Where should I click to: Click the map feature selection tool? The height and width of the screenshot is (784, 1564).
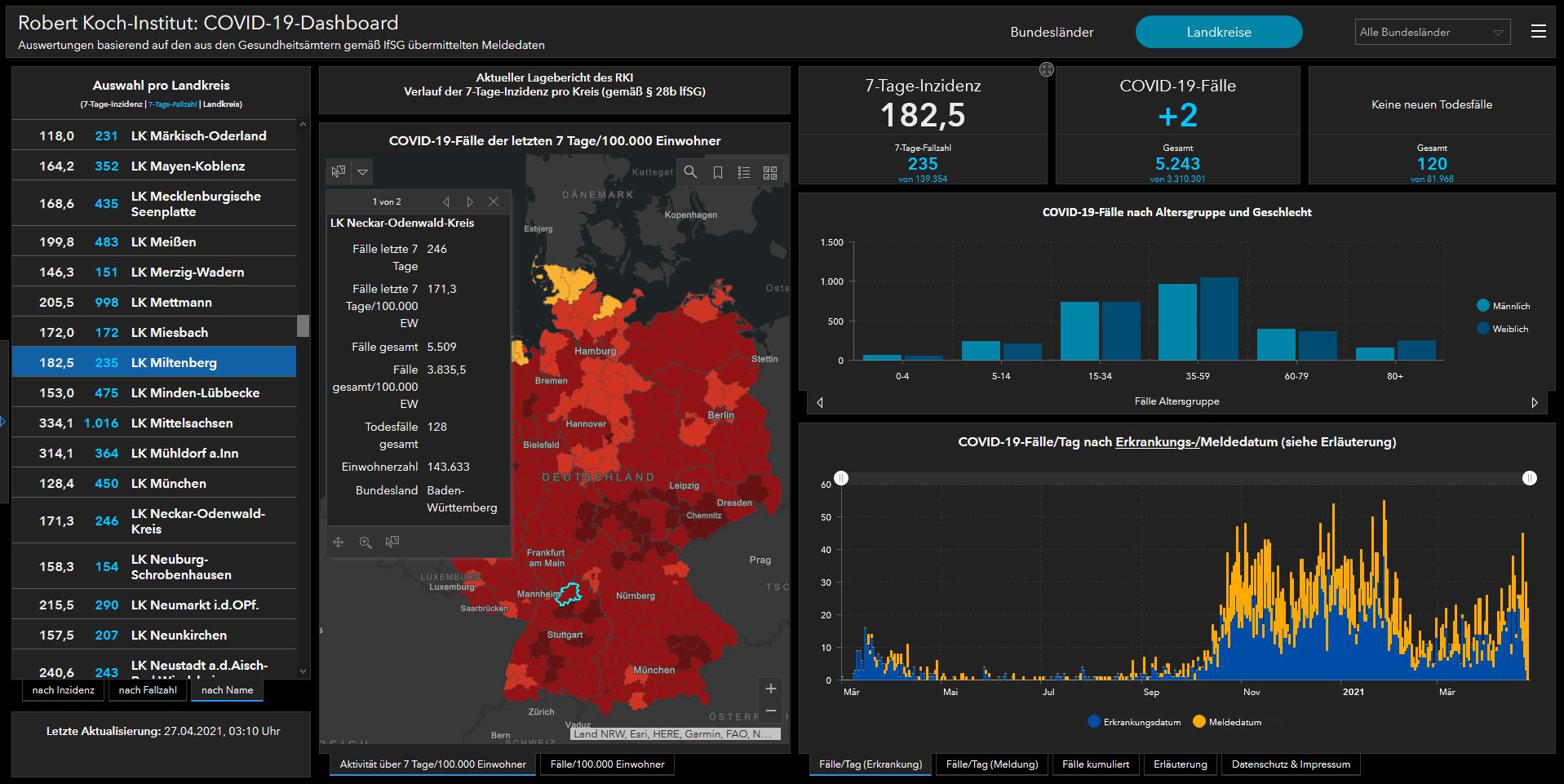pyautogui.click(x=339, y=172)
